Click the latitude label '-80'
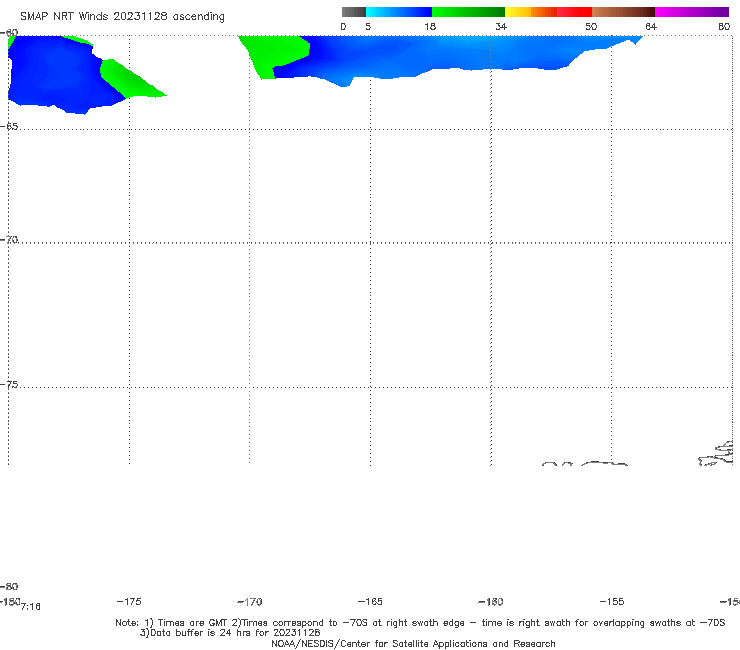This screenshot has width=740, height=650. point(9,586)
